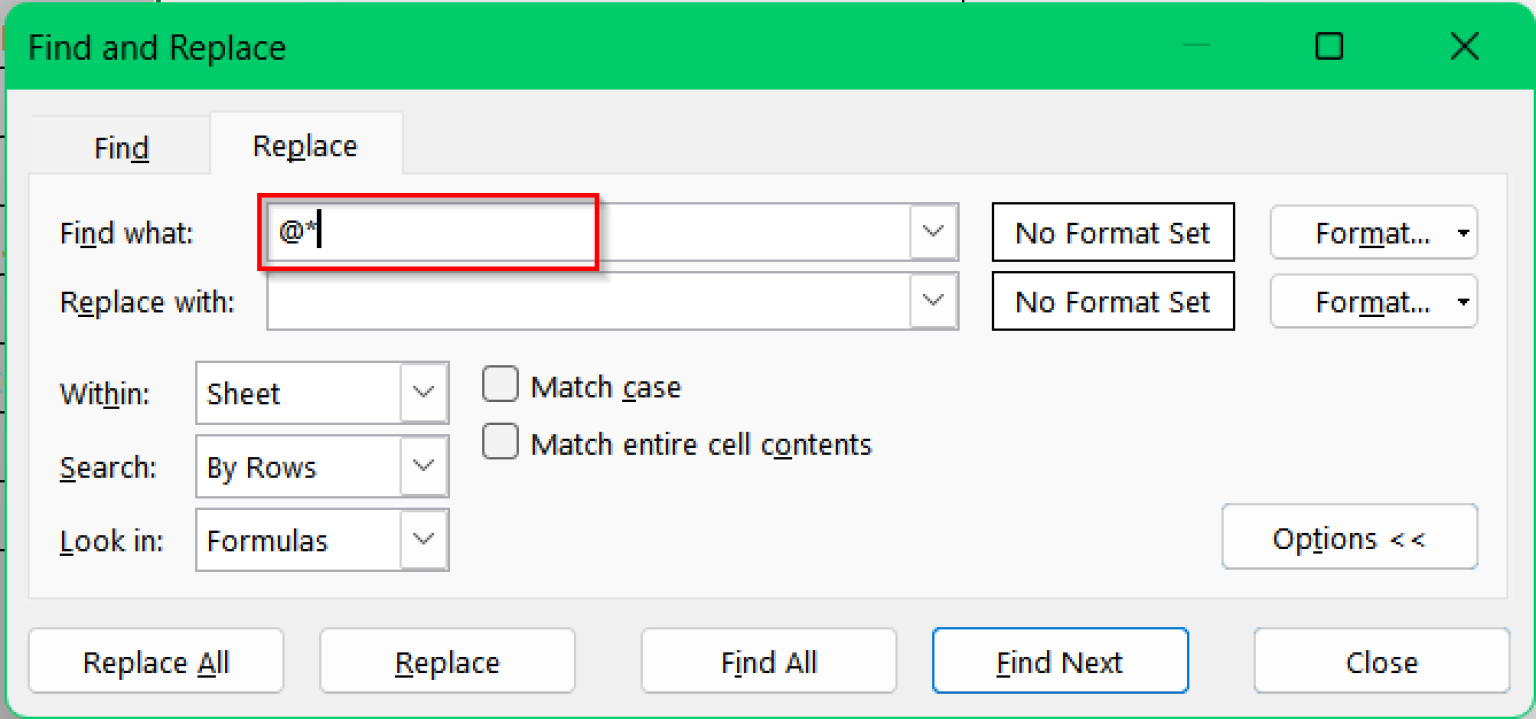
Task: Click the Replace All button
Action: (156, 661)
